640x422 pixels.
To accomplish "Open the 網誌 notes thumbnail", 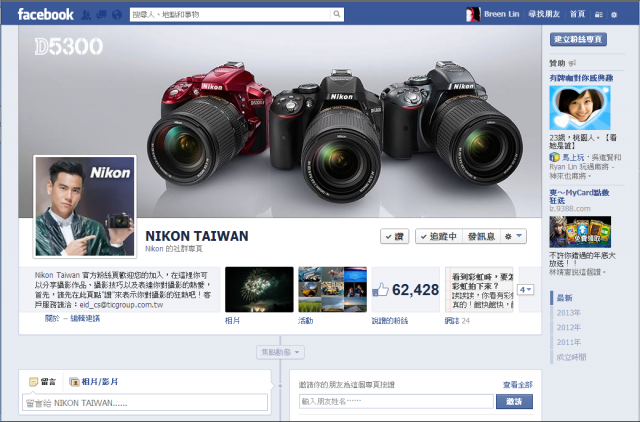I will (x=479, y=289).
